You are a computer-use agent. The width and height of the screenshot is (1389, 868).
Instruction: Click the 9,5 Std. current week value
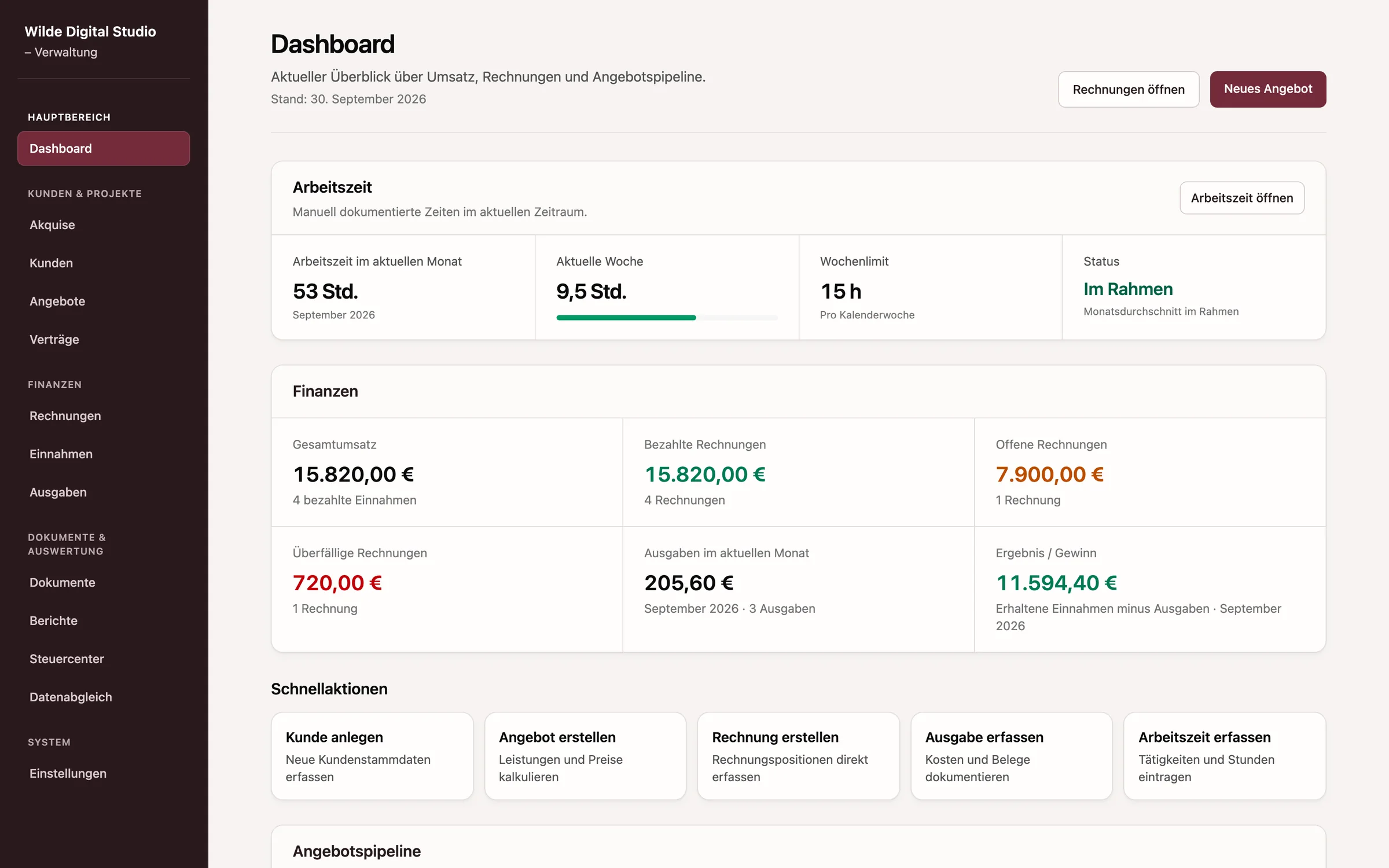tap(591, 292)
